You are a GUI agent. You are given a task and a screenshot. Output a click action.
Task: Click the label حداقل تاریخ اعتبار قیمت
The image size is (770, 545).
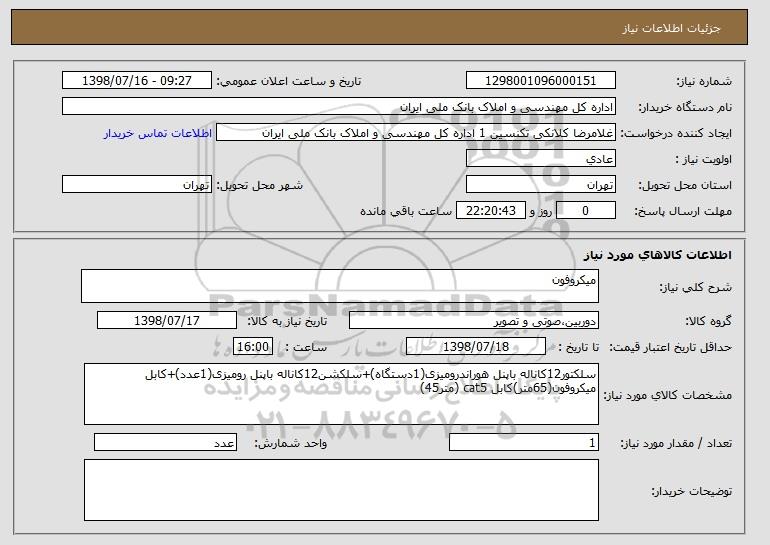tap(670, 348)
